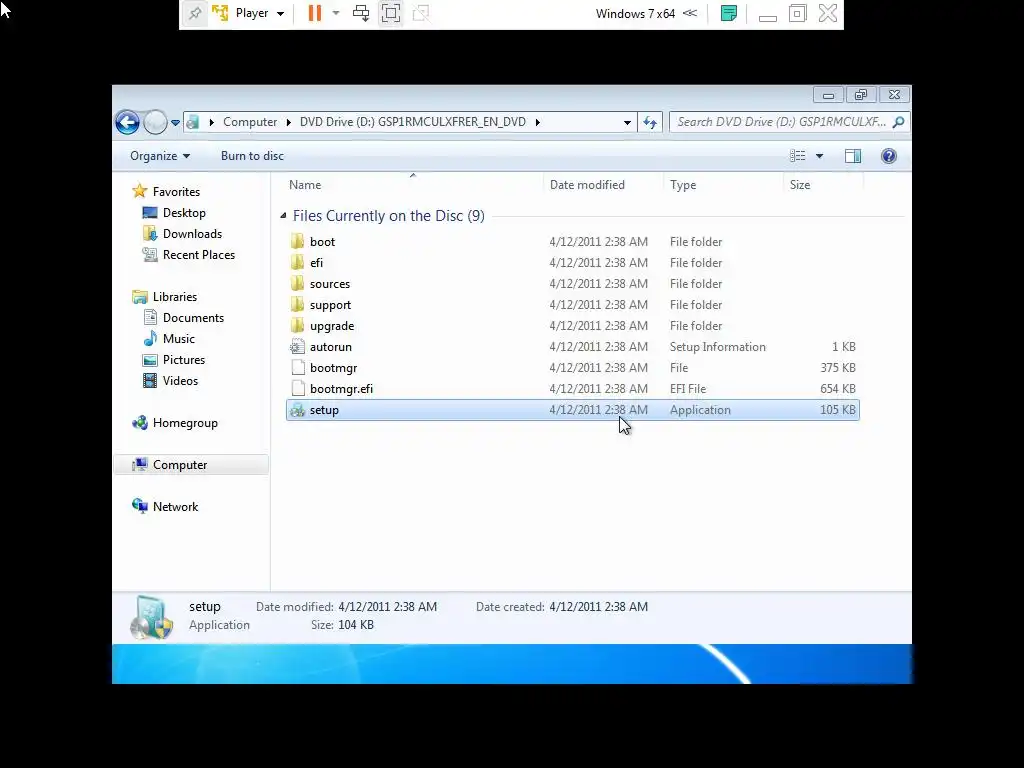Click the grayed-out Unity mode icon
This screenshot has height=768, width=1024.
pos(421,13)
